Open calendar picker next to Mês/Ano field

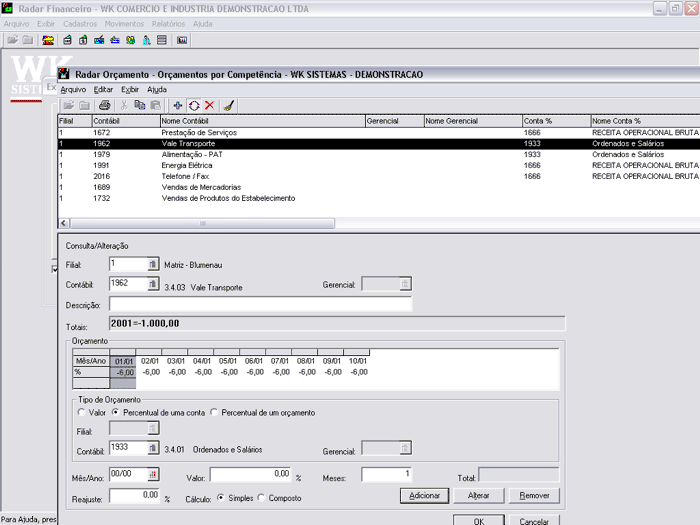point(153,475)
